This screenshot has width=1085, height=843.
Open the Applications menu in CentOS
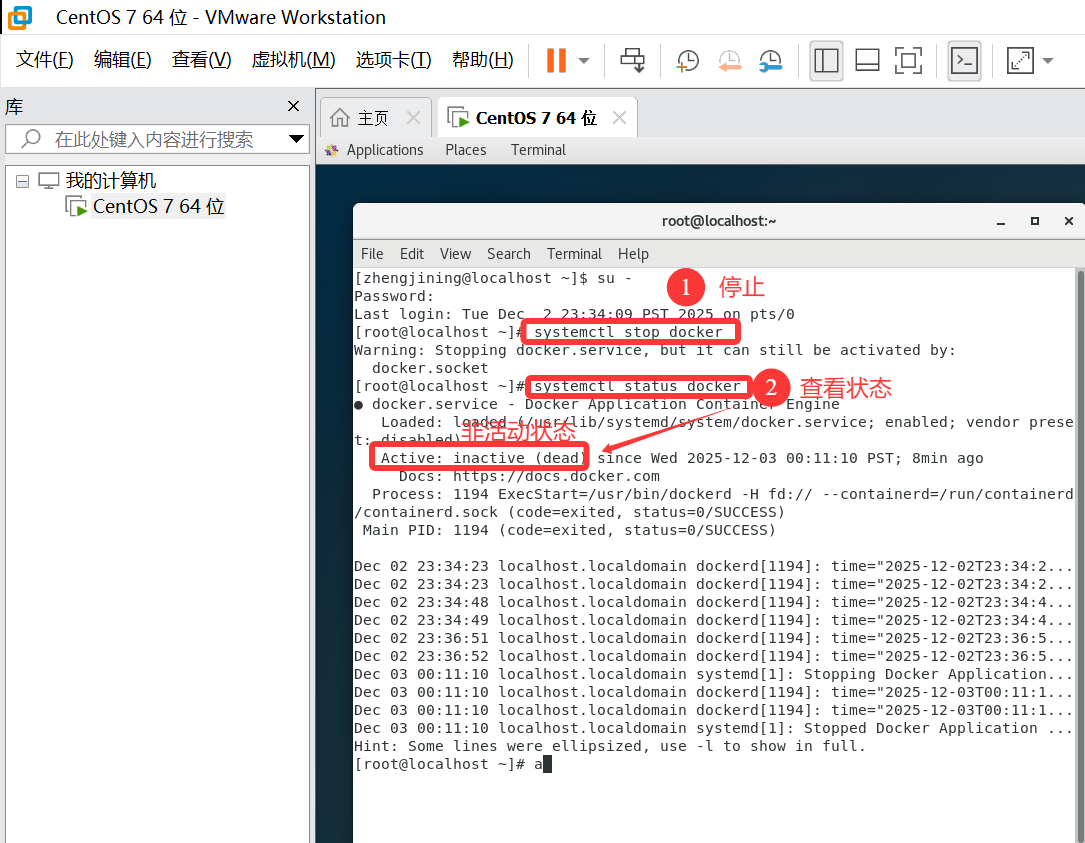click(x=384, y=149)
